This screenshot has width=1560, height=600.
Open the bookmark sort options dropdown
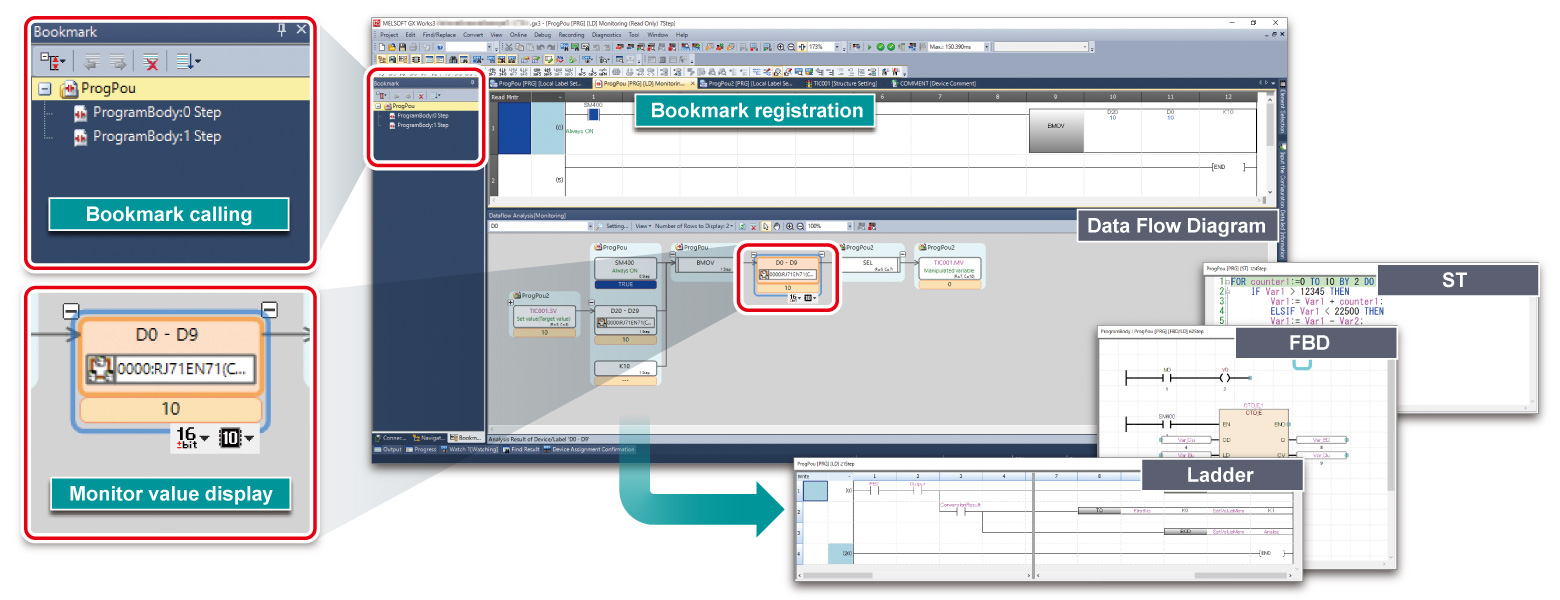pos(188,62)
